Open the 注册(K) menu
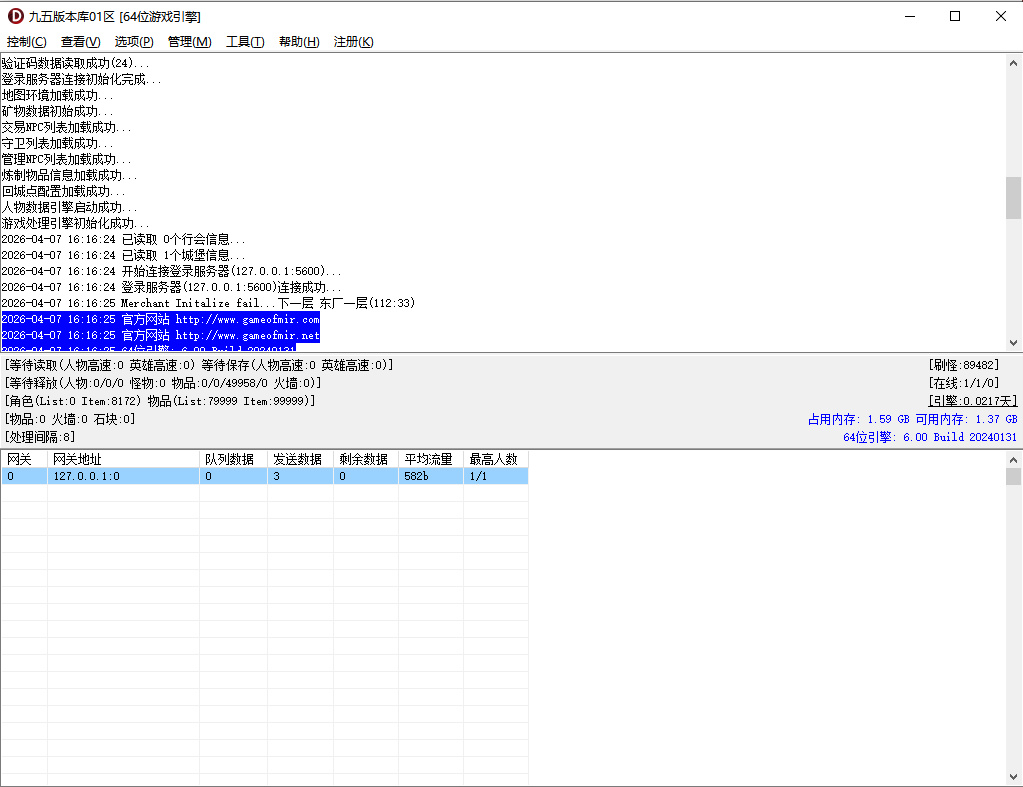Image resolution: width=1023 pixels, height=787 pixels. pyautogui.click(x=353, y=42)
